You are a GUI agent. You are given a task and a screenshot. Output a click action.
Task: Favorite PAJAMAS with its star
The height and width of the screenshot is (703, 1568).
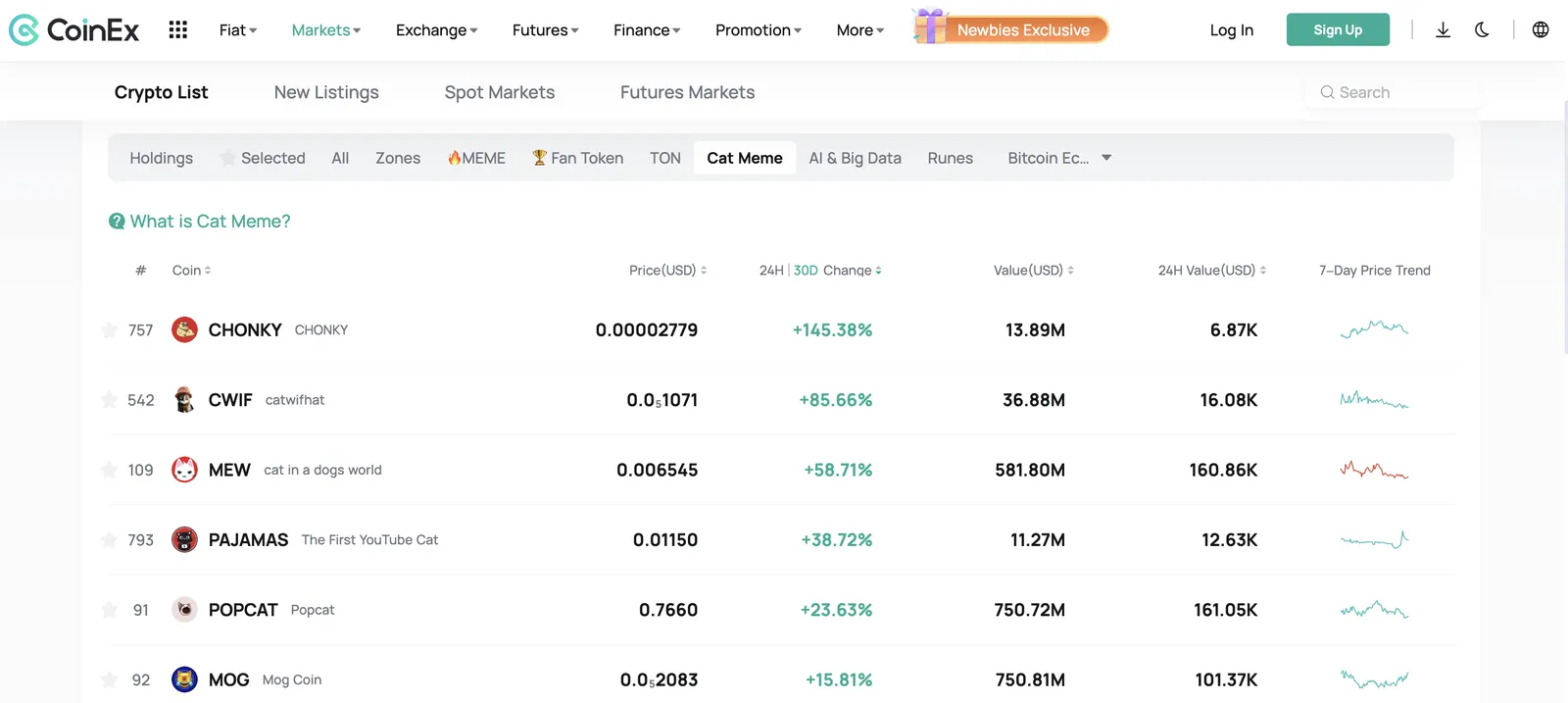click(110, 539)
